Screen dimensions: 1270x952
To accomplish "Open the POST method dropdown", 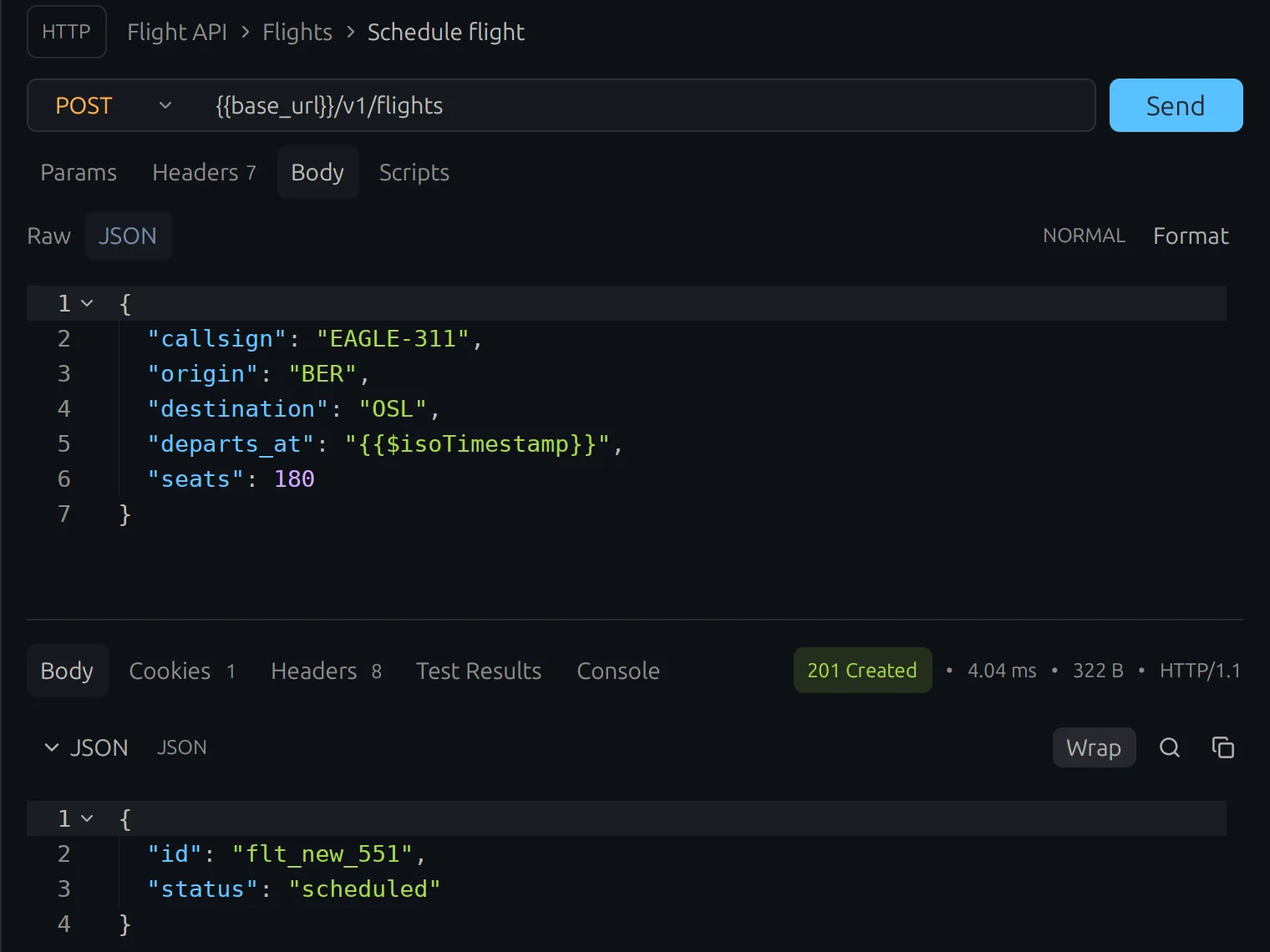I will tap(114, 105).
